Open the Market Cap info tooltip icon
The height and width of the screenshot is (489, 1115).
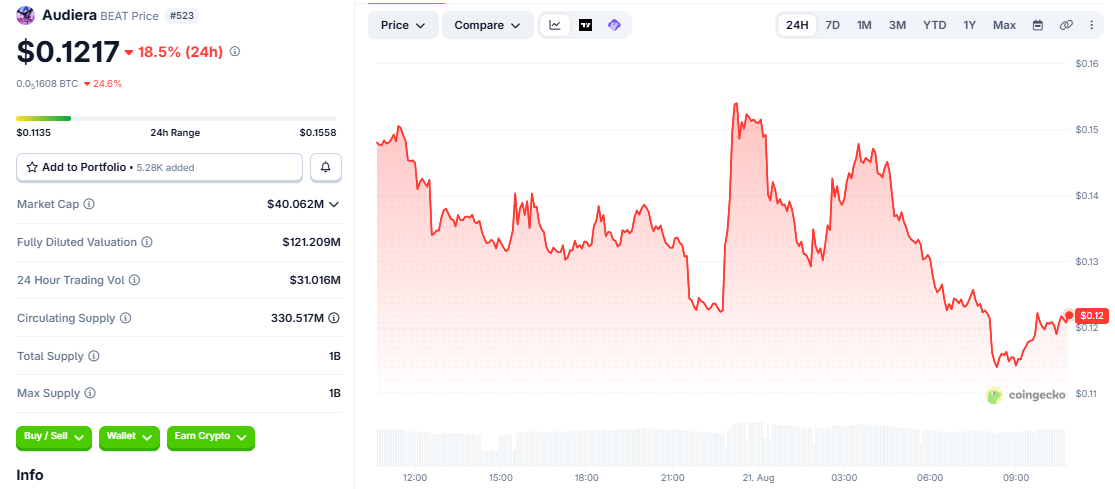[89, 204]
